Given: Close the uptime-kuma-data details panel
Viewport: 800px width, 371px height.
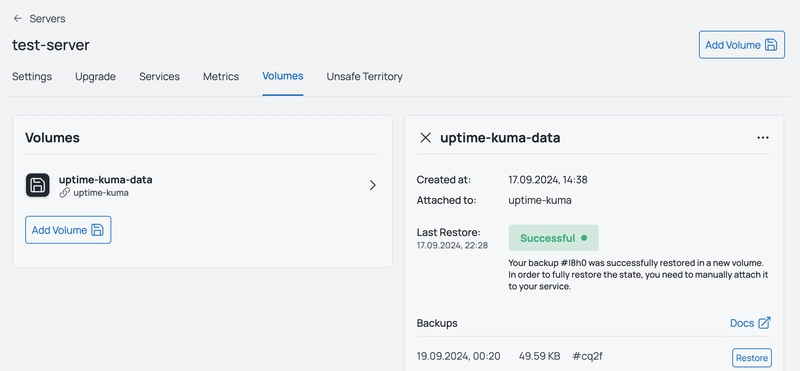Looking at the screenshot, I should coord(426,138).
